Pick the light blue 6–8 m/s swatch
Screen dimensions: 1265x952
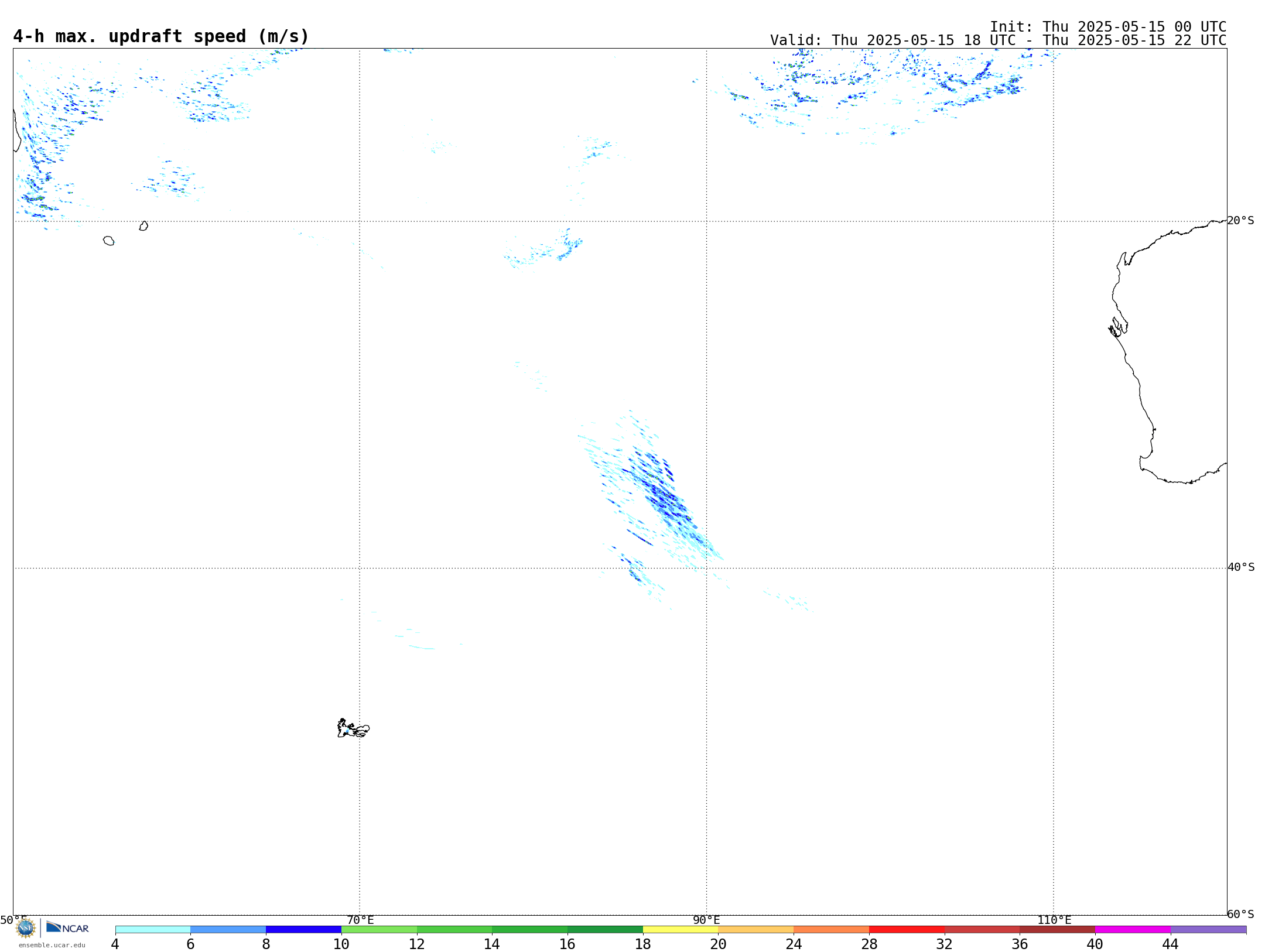[x=228, y=930]
